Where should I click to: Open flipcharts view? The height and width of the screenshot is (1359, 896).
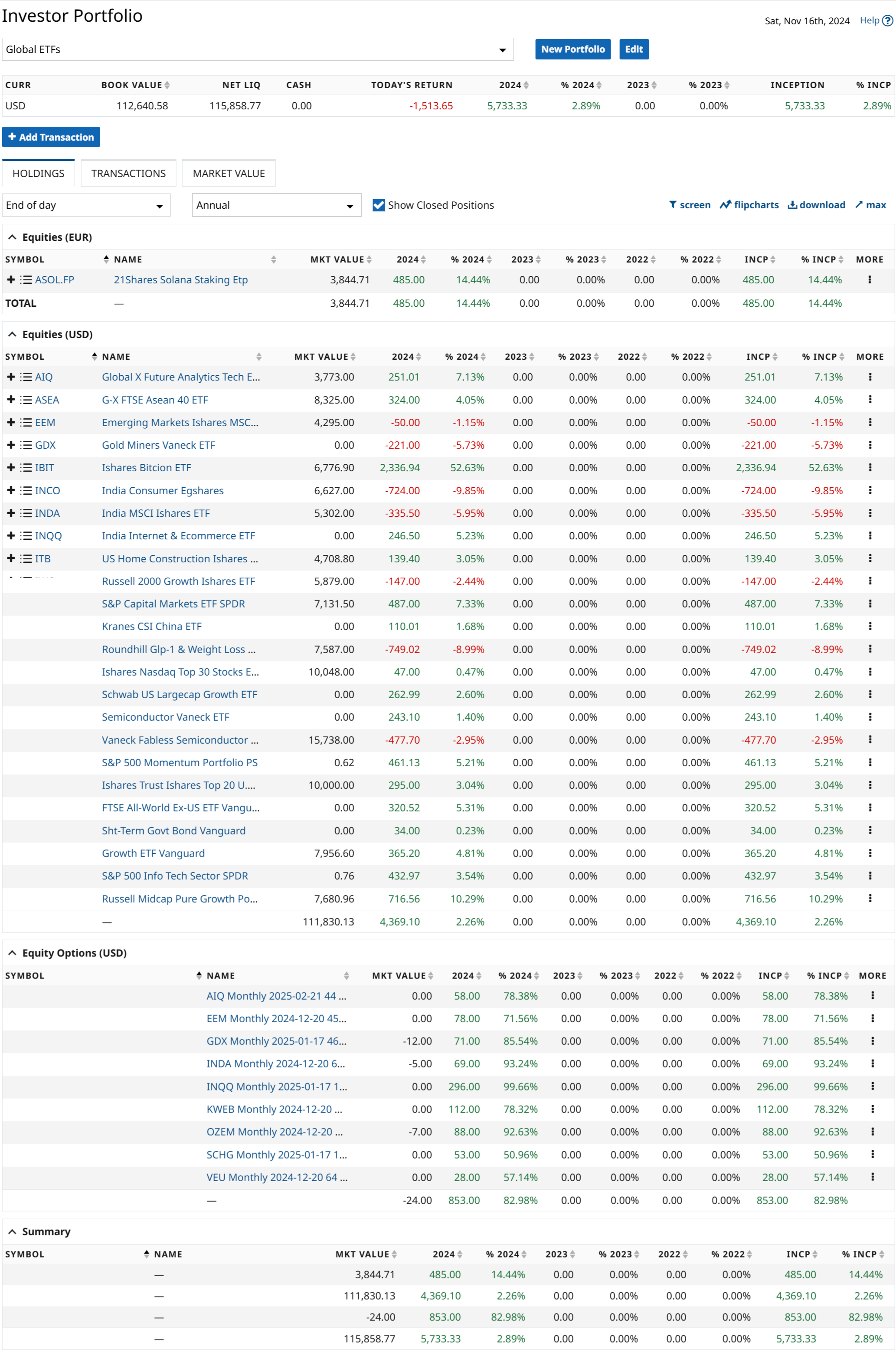(x=749, y=205)
